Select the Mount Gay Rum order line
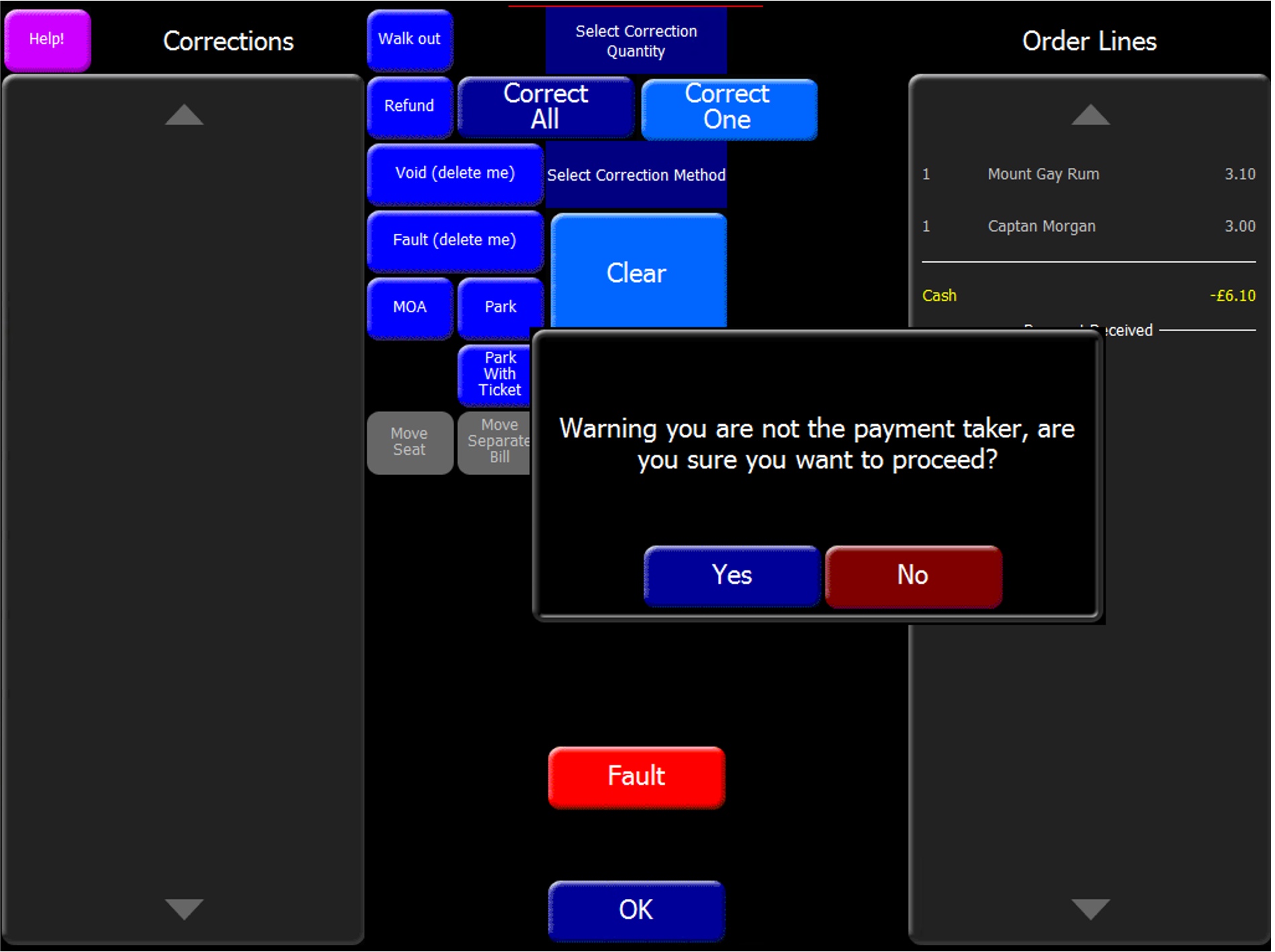This screenshot has width=1275, height=952. pyautogui.click(x=1088, y=175)
